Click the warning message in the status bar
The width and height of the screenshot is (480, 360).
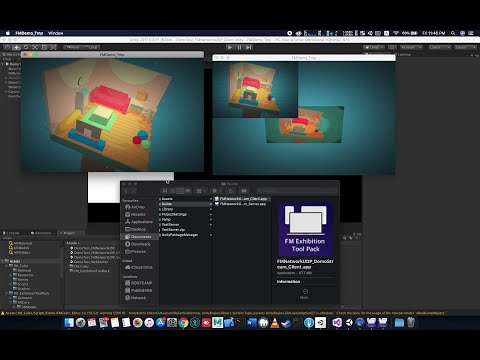[223, 313]
